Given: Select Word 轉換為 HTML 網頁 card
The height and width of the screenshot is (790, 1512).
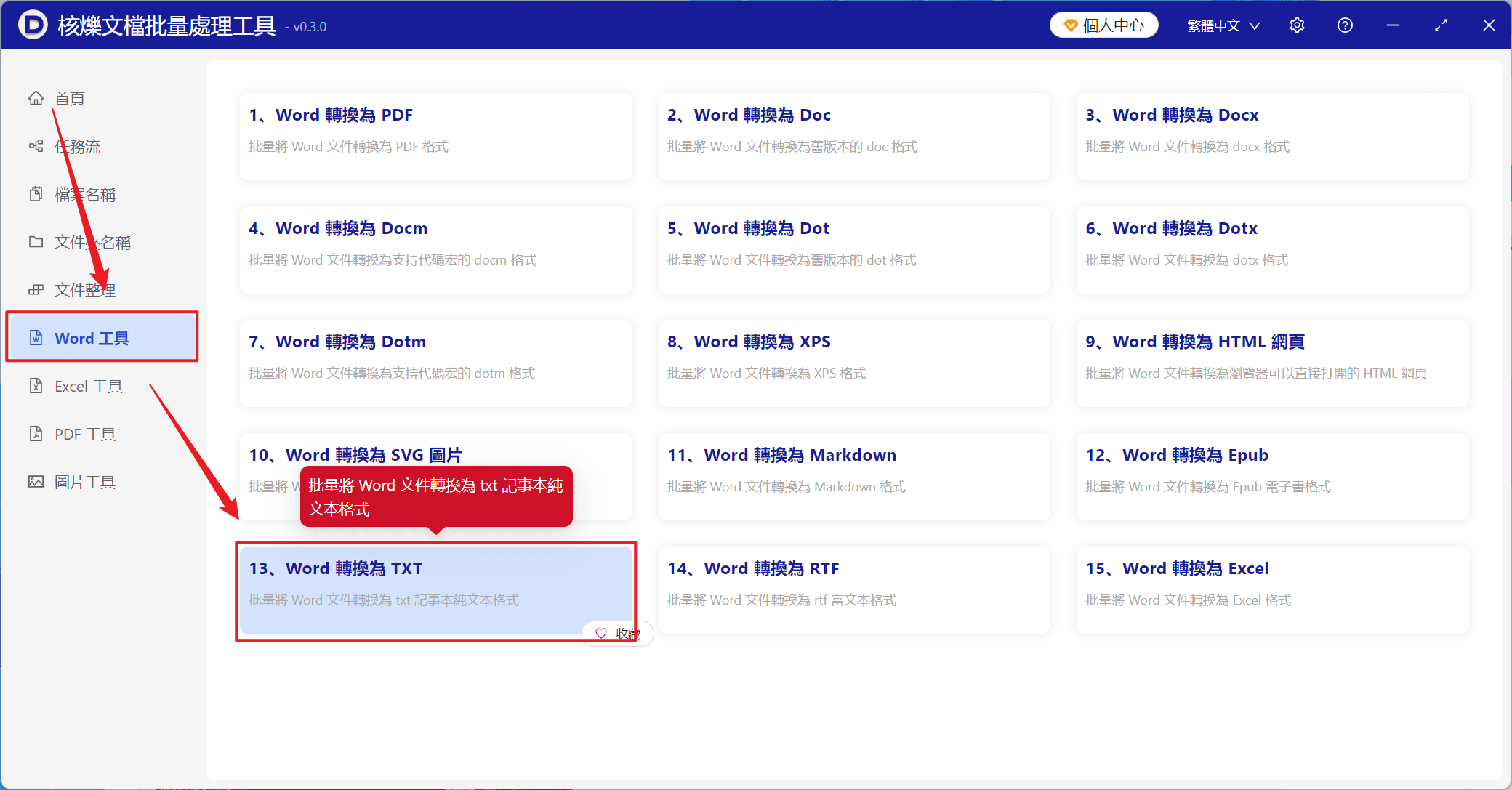Looking at the screenshot, I should pyautogui.click(x=1273, y=363).
